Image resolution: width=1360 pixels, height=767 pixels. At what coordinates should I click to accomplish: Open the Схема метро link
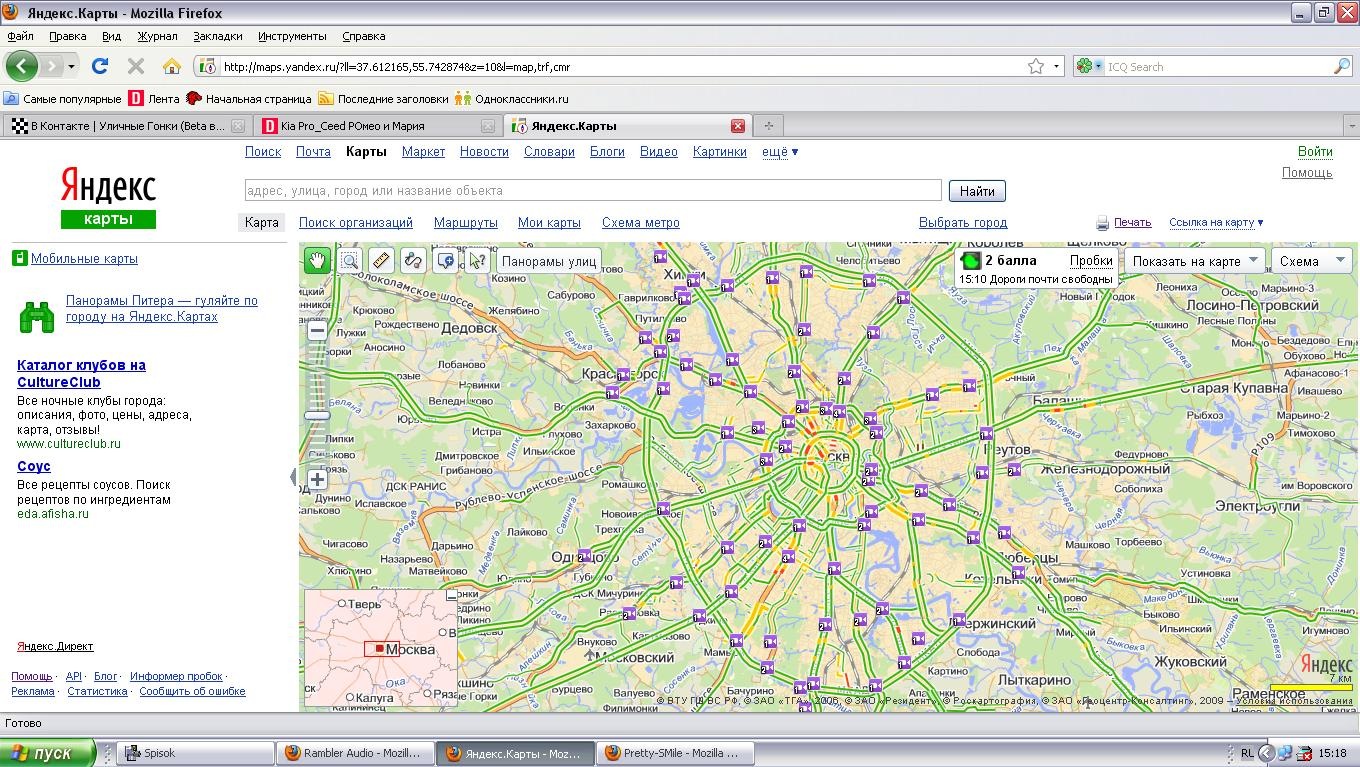(640, 223)
